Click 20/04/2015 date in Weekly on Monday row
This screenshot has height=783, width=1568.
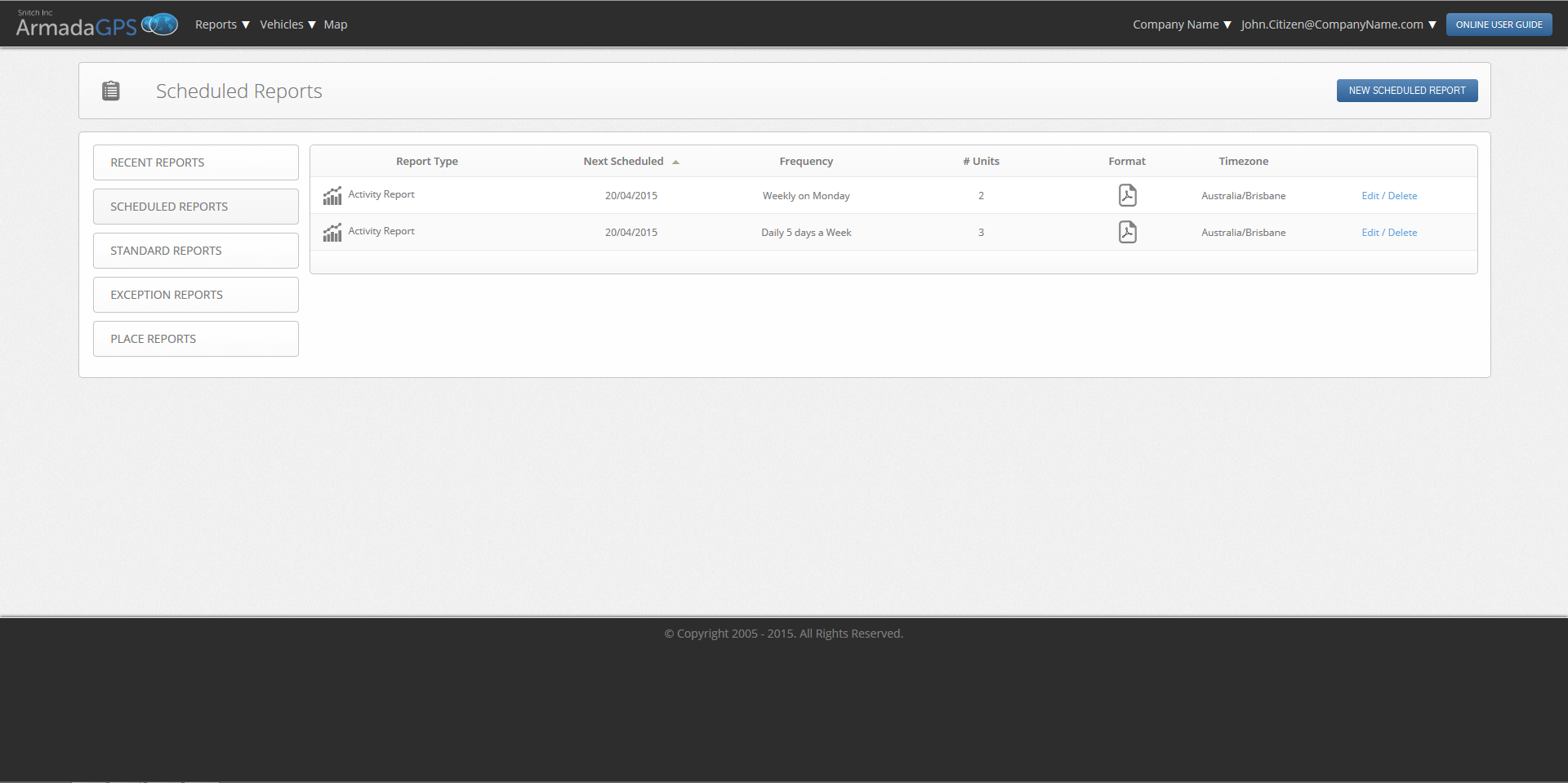pyautogui.click(x=631, y=196)
